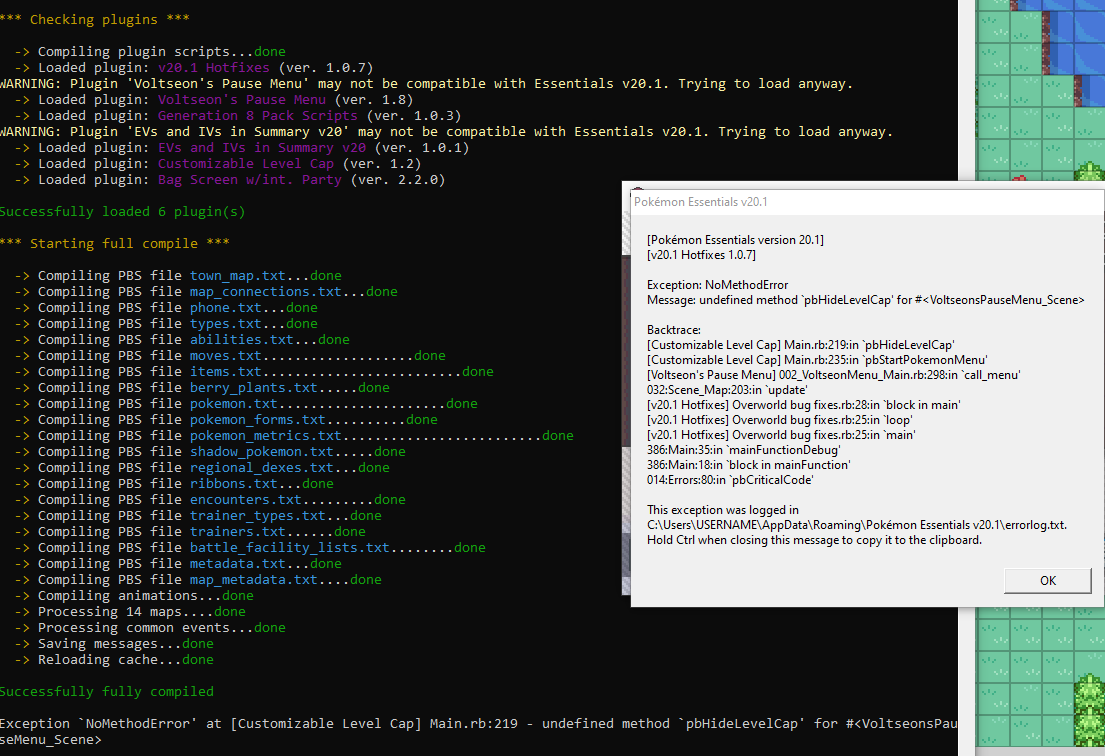Click 'Customizable Level Cap' plugin name in console
This screenshot has width=1105, height=756.
[244, 164]
